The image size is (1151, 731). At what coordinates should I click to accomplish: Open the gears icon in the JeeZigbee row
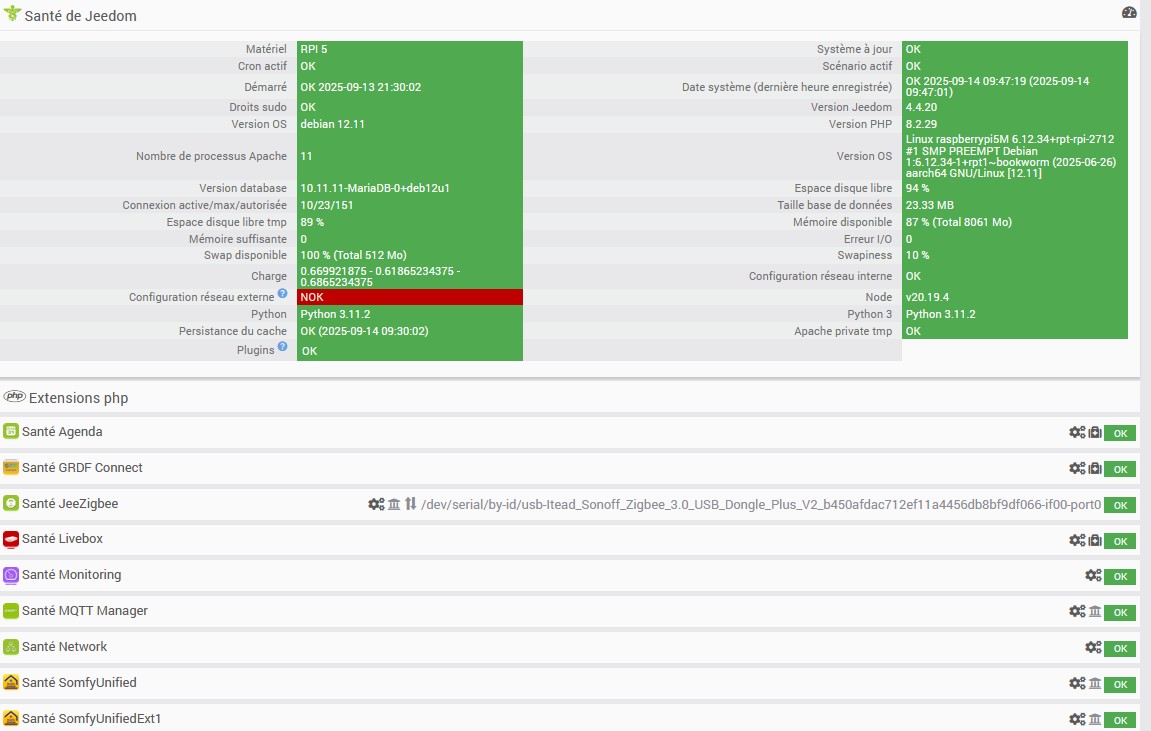coord(376,503)
